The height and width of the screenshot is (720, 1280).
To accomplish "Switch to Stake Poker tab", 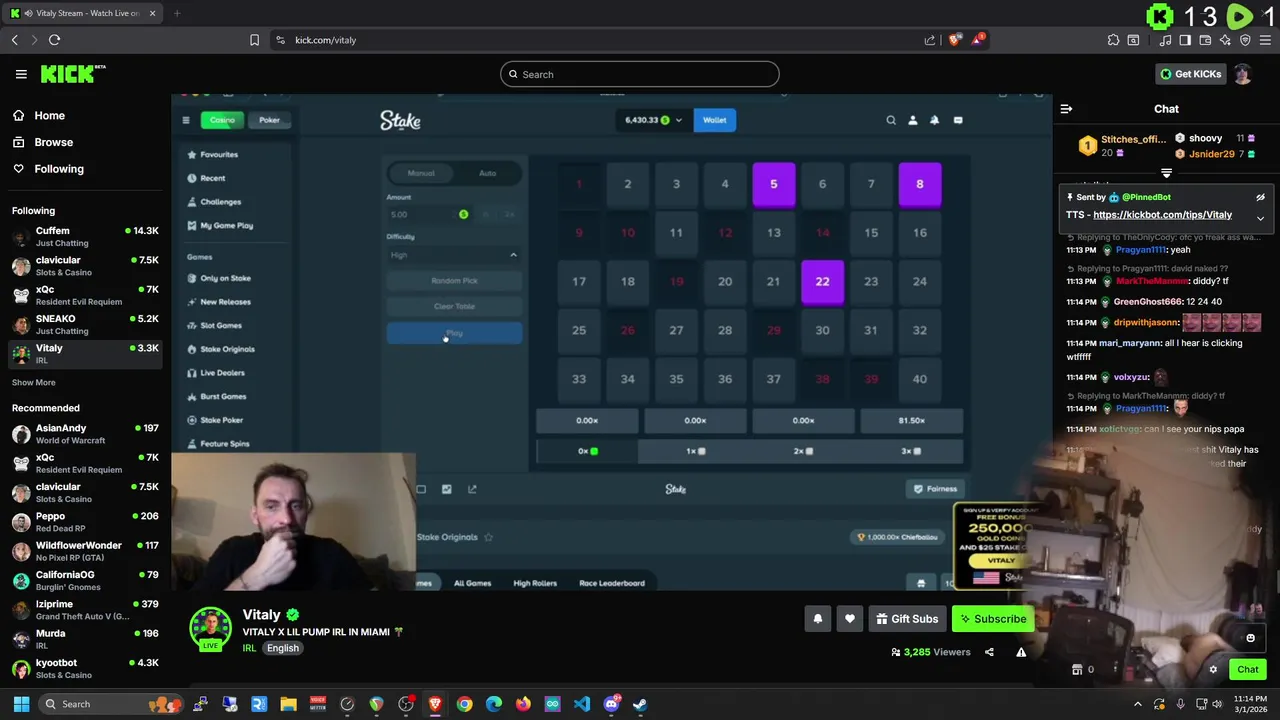I will [269, 120].
